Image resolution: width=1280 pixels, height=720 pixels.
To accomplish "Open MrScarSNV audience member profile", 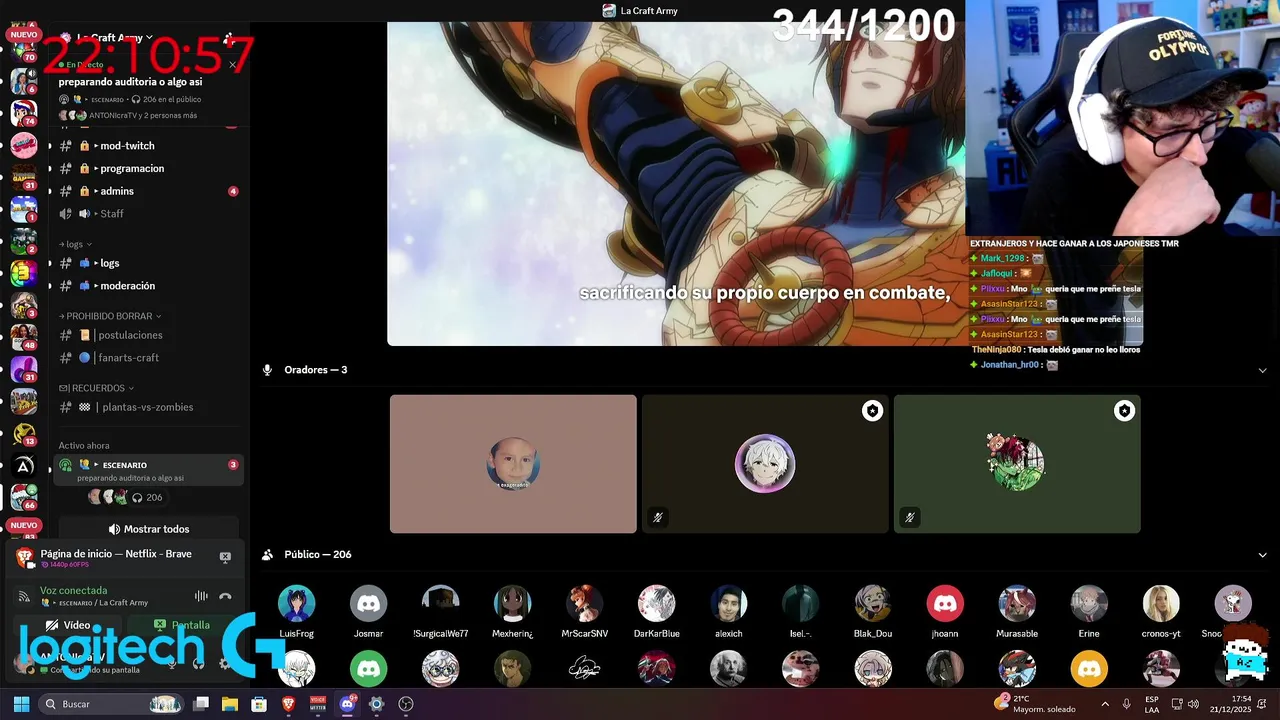I will [585, 611].
